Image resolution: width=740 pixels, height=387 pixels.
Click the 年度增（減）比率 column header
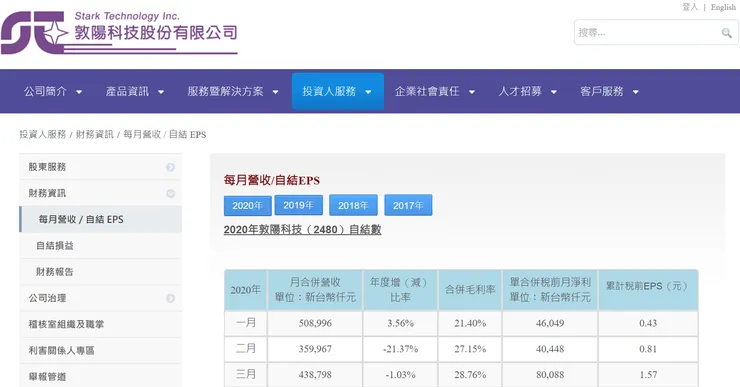coord(400,290)
